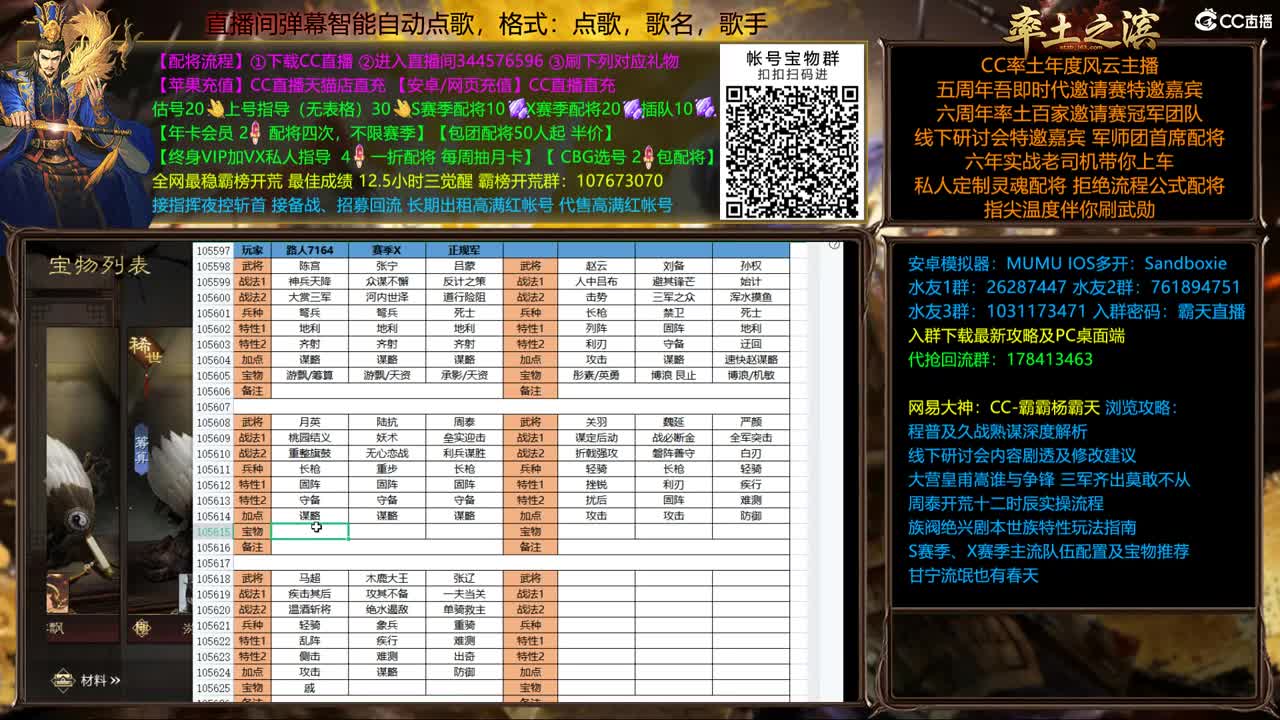Select the 大赏三军 cell
1280x720 pixels.
pyautogui.click(x=310, y=297)
